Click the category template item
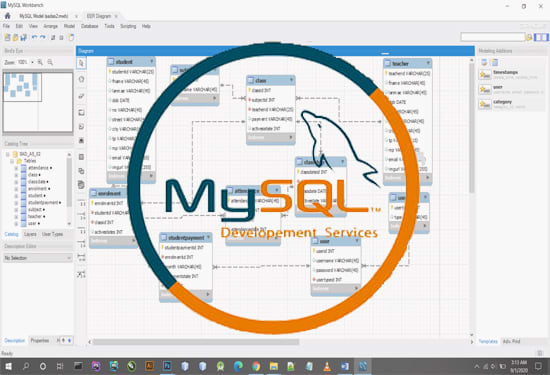This screenshot has width=550, height=375. (x=511, y=104)
